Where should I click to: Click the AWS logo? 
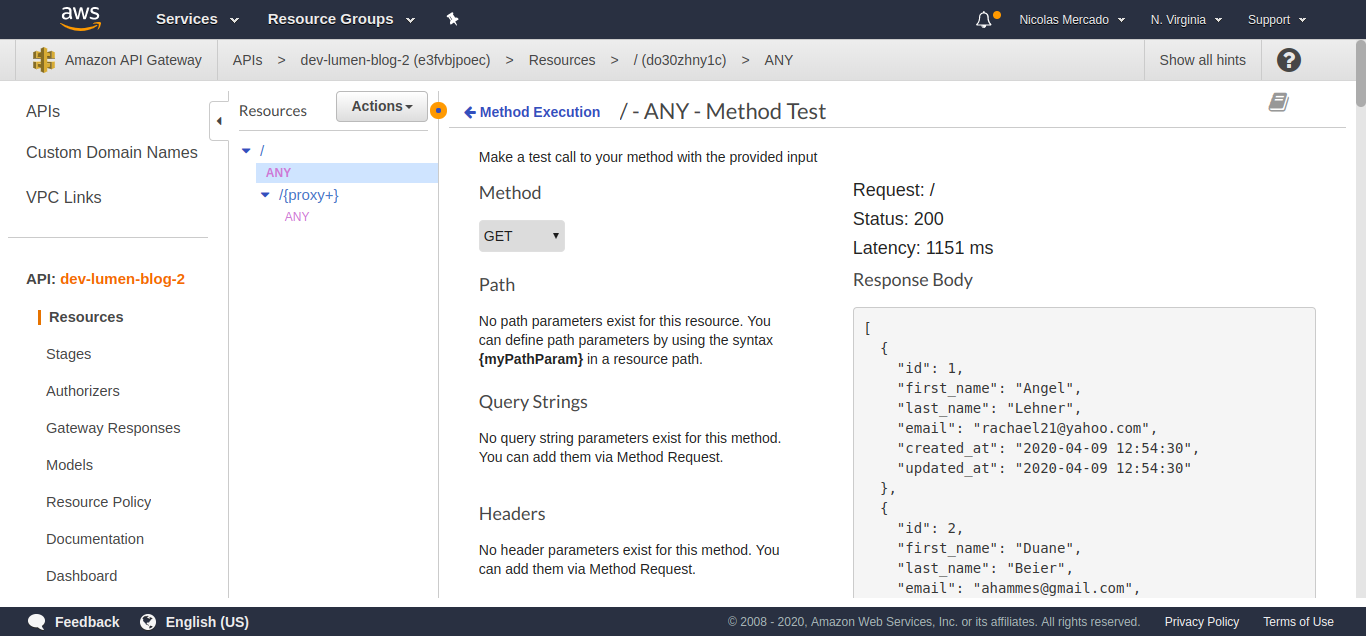click(x=80, y=18)
